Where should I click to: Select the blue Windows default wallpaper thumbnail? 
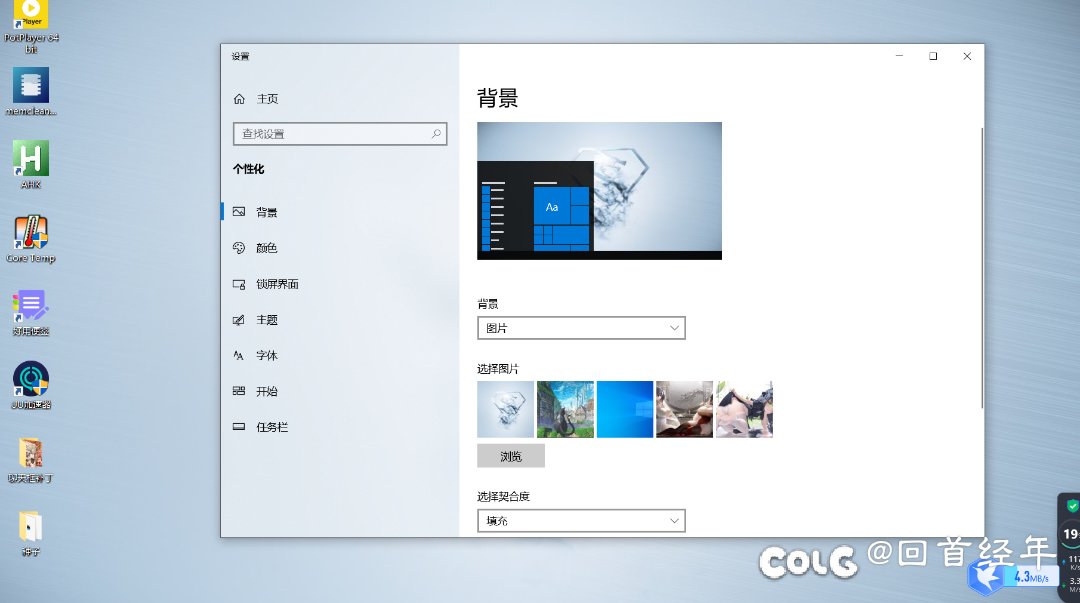[625, 409]
